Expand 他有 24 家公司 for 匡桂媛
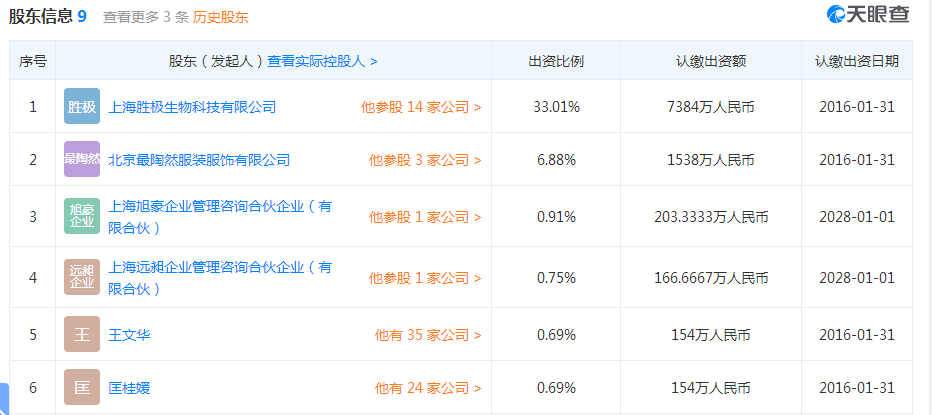Viewport: 932px width, 415px height. click(428, 388)
